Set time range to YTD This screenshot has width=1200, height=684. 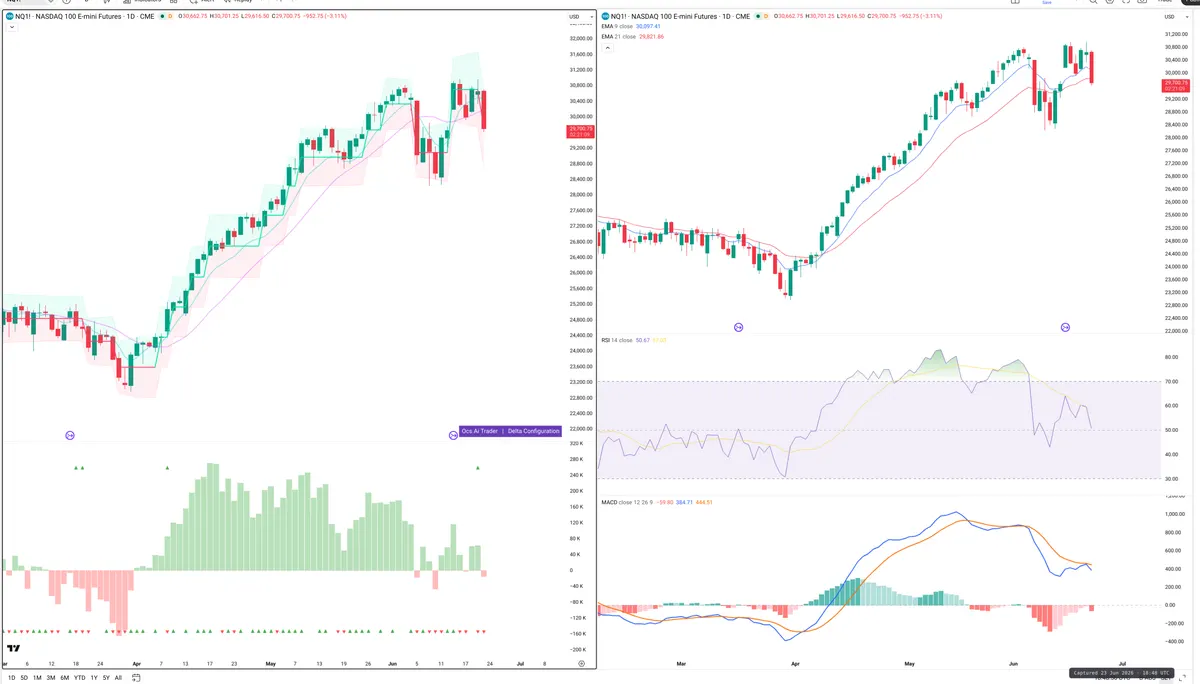click(79, 678)
